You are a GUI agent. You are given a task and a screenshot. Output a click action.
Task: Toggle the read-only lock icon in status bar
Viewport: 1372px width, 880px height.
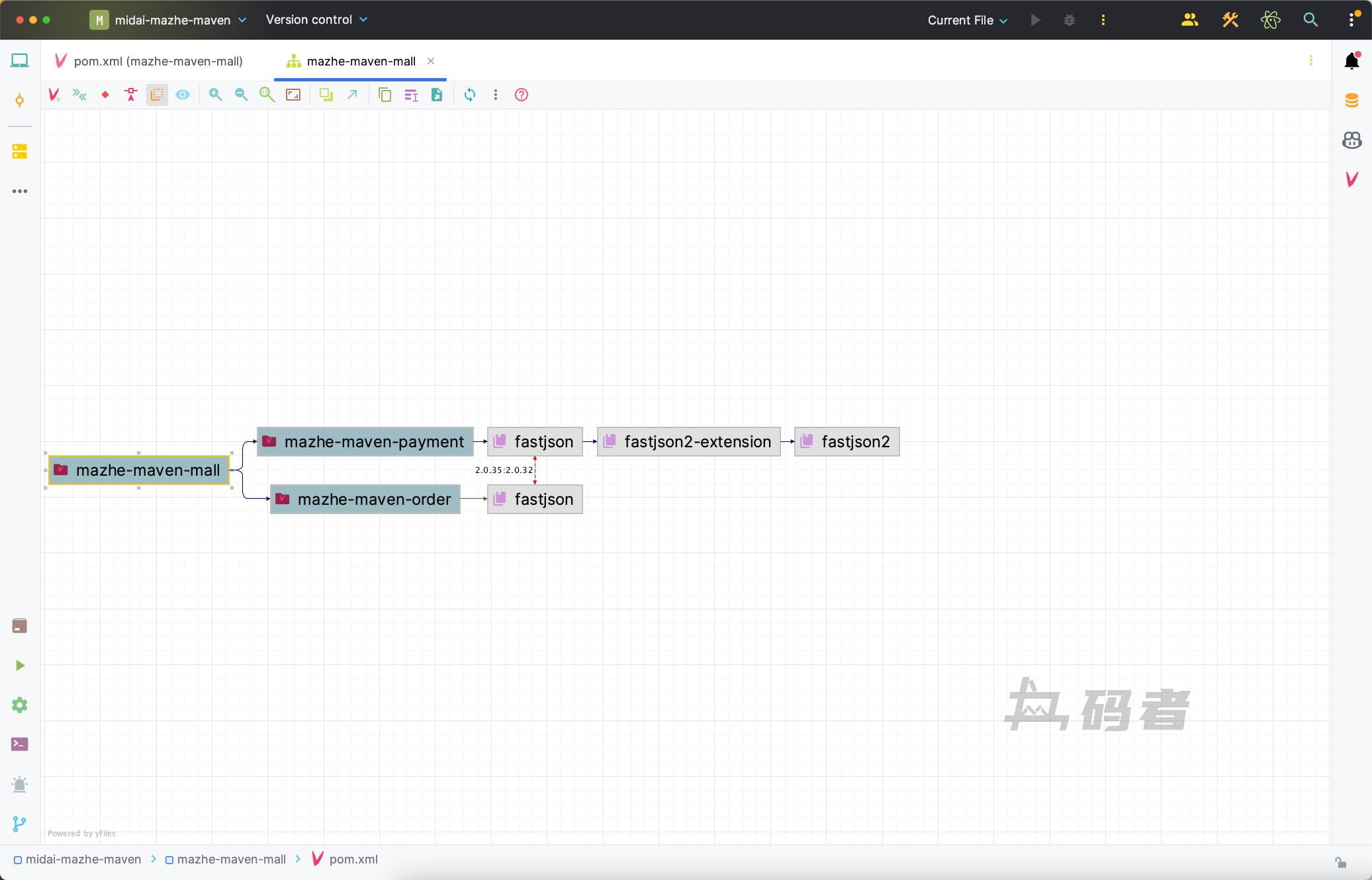[x=1340, y=862]
